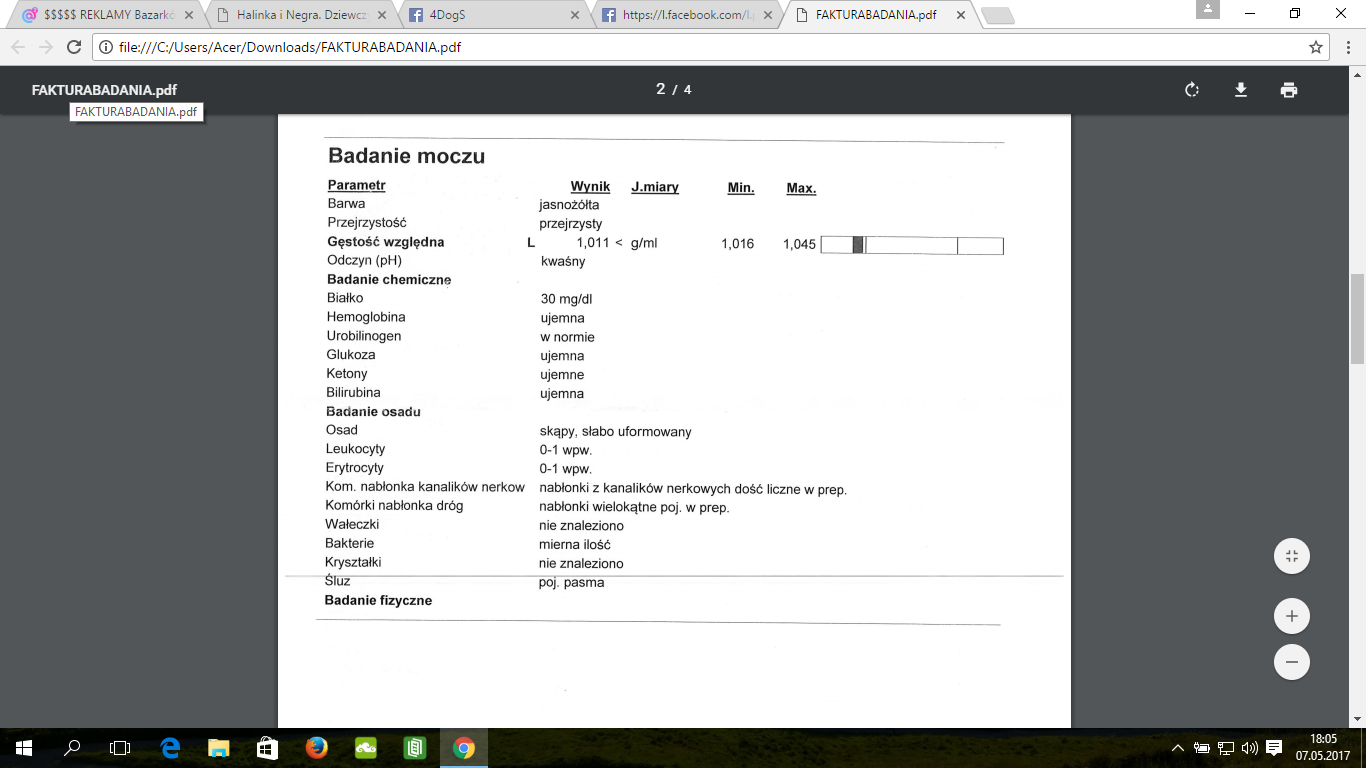Rotate the PDF clockwise
1366x768 pixels.
click(x=1192, y=90)
